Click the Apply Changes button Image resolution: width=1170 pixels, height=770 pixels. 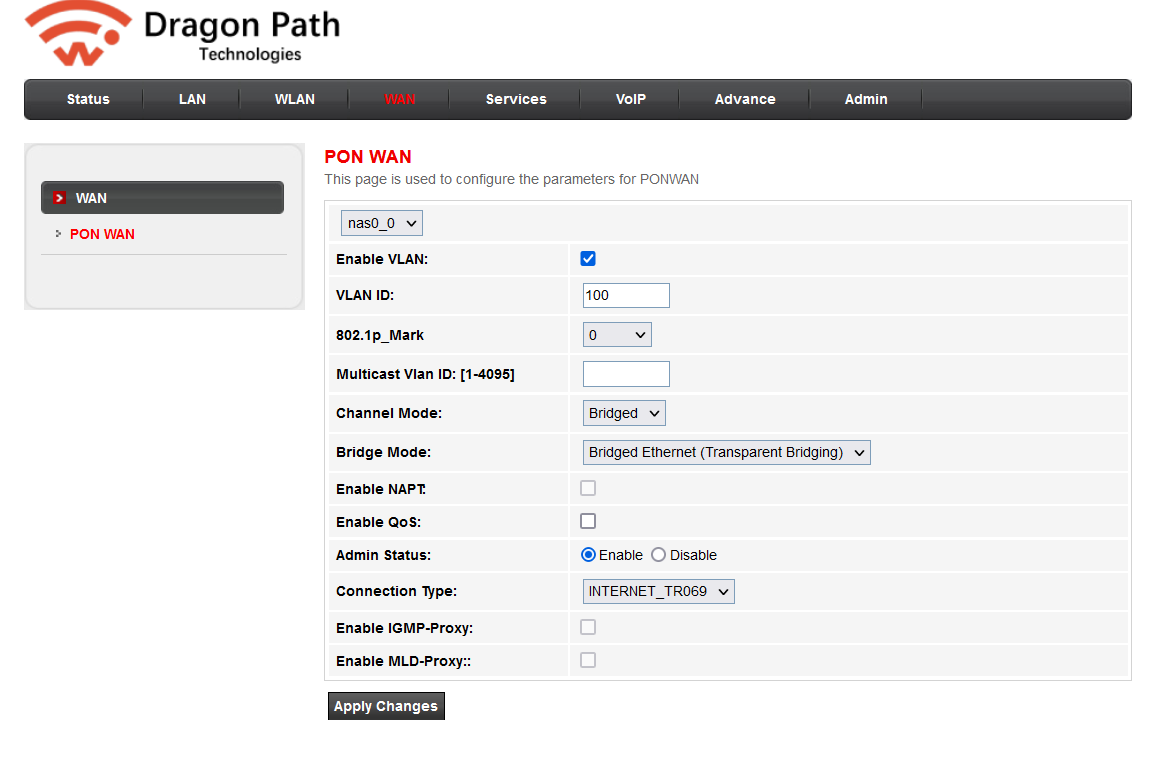point(386,706)
